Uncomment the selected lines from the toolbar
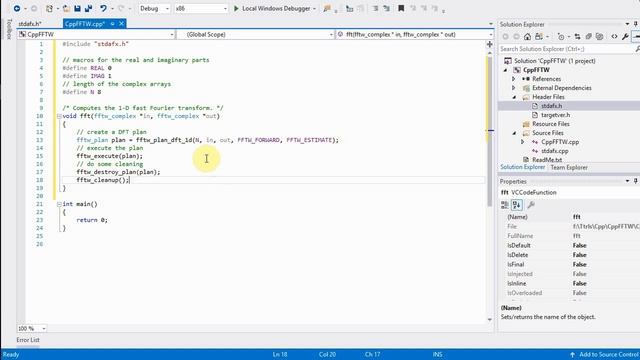This screenshot has height=360, width=640. 386,8
